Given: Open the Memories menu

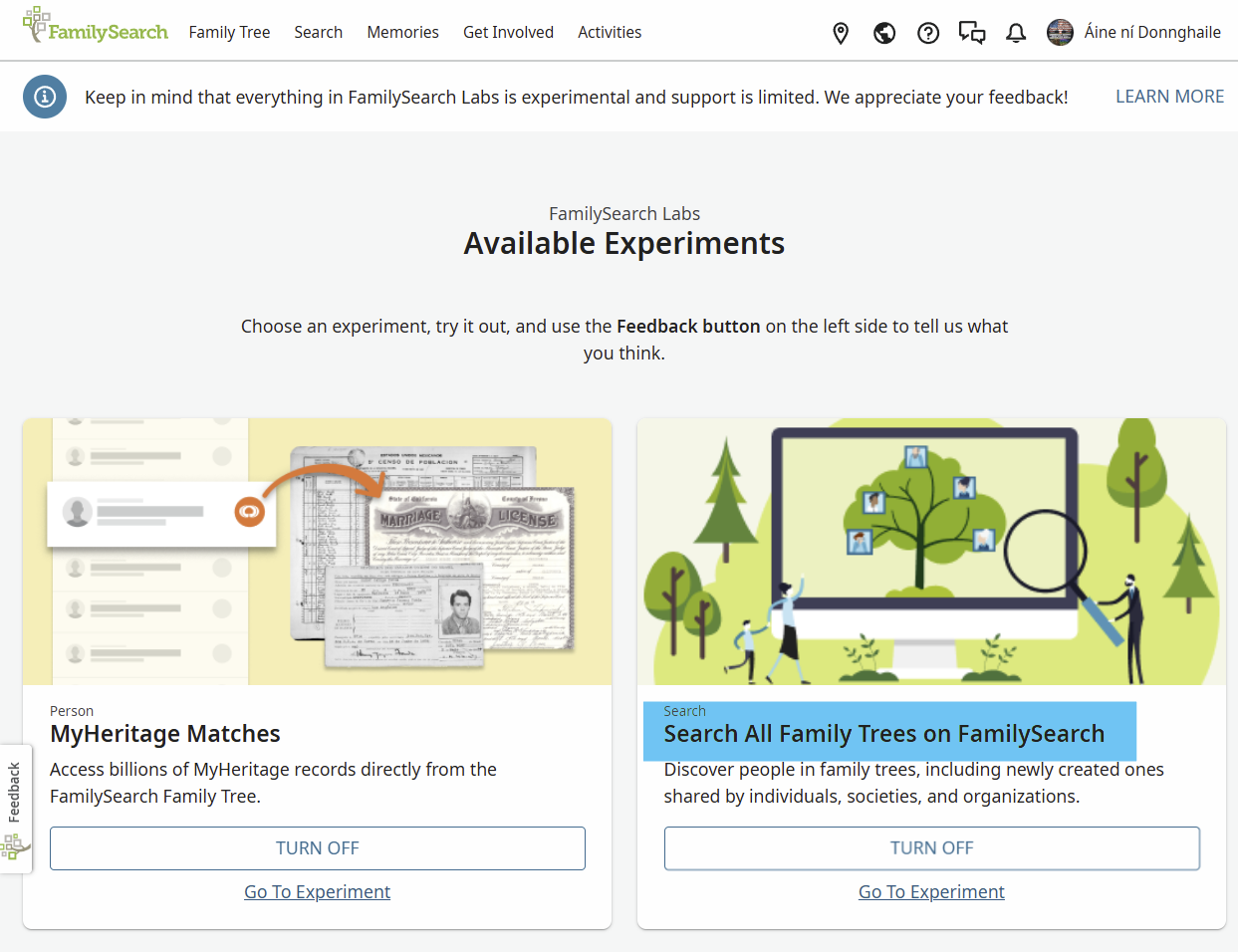Looking at the screenshot, I should coord(402,32).
